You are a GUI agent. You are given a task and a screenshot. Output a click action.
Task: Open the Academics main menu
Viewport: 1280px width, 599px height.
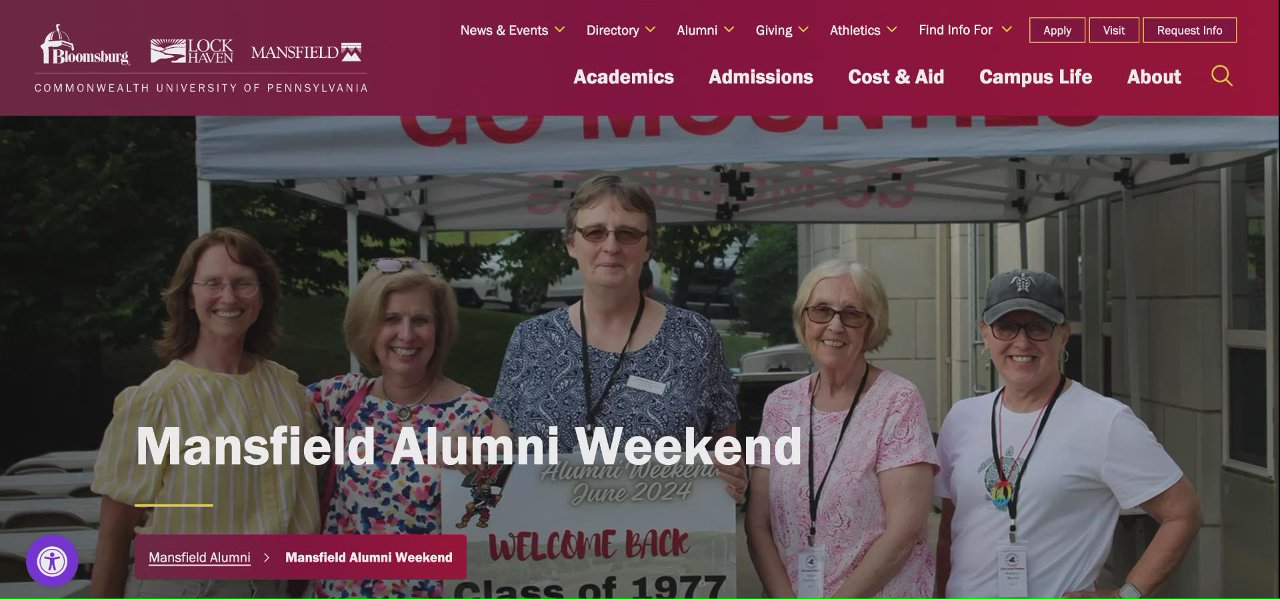click(x=623, y=77)
